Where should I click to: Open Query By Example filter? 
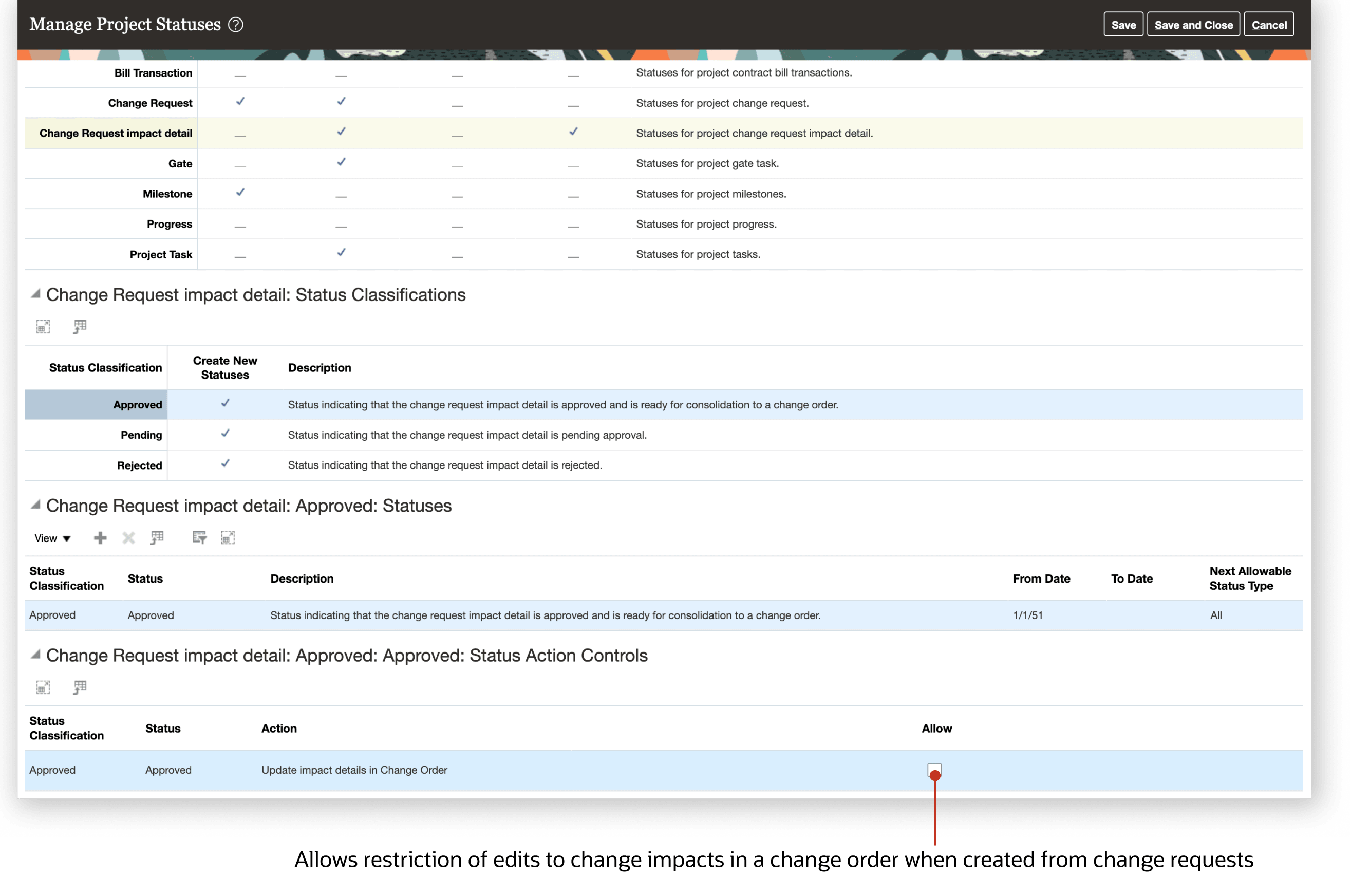[x=199, y=538]
